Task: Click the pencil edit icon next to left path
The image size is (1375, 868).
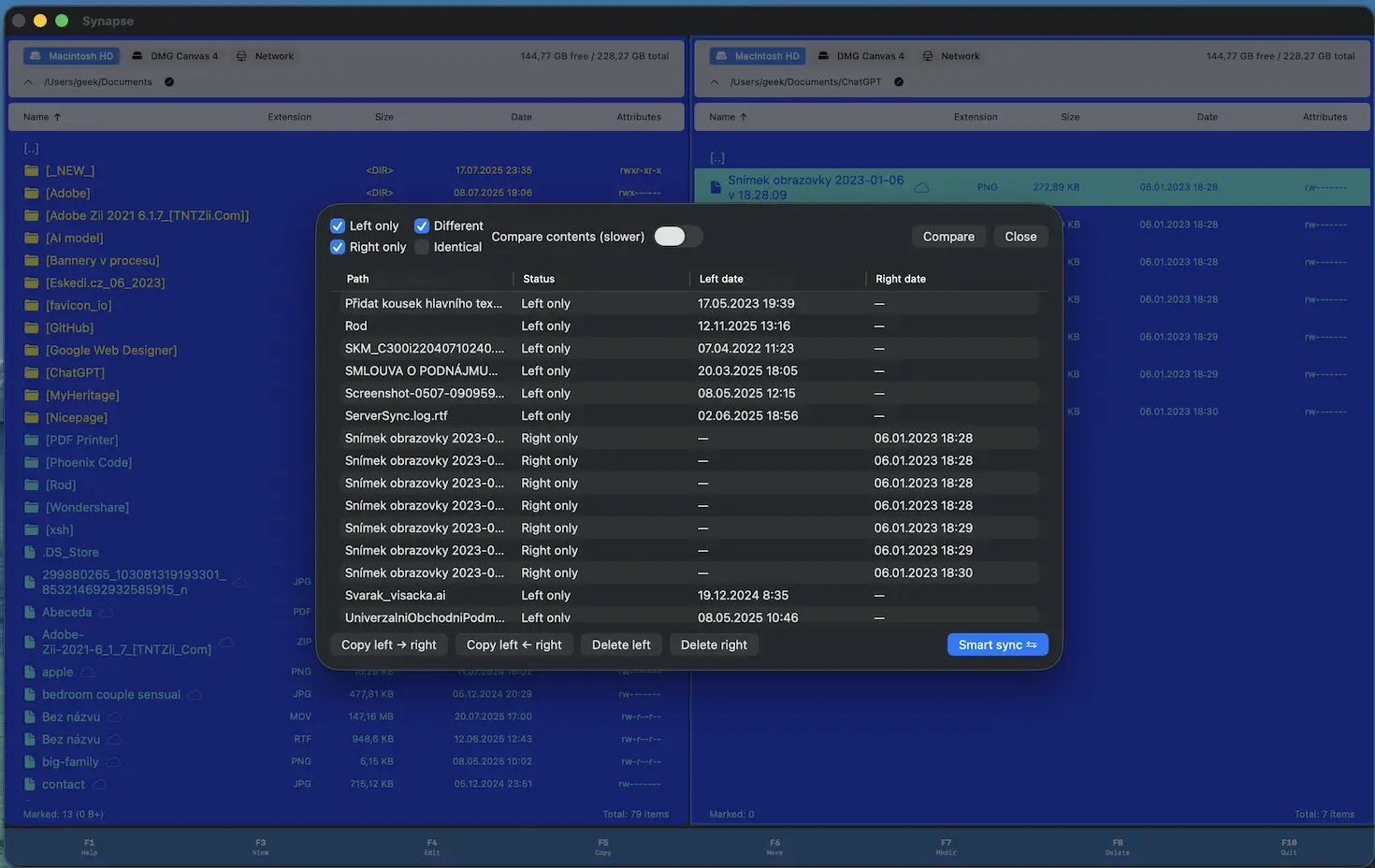Action: pyautogui.click(x=169, y=81)
